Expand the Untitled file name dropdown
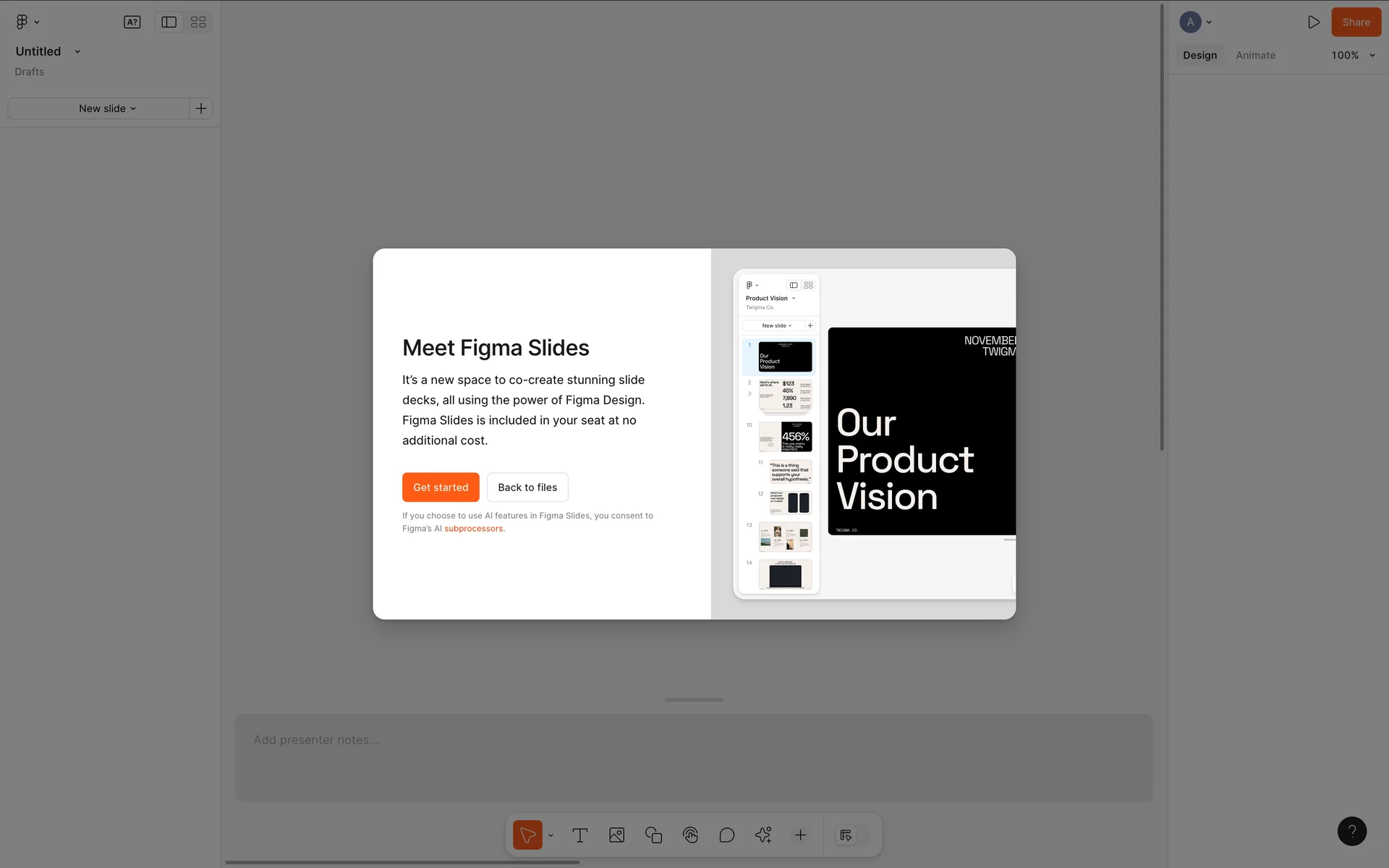 pyautogui.click(x=77, y=51)
